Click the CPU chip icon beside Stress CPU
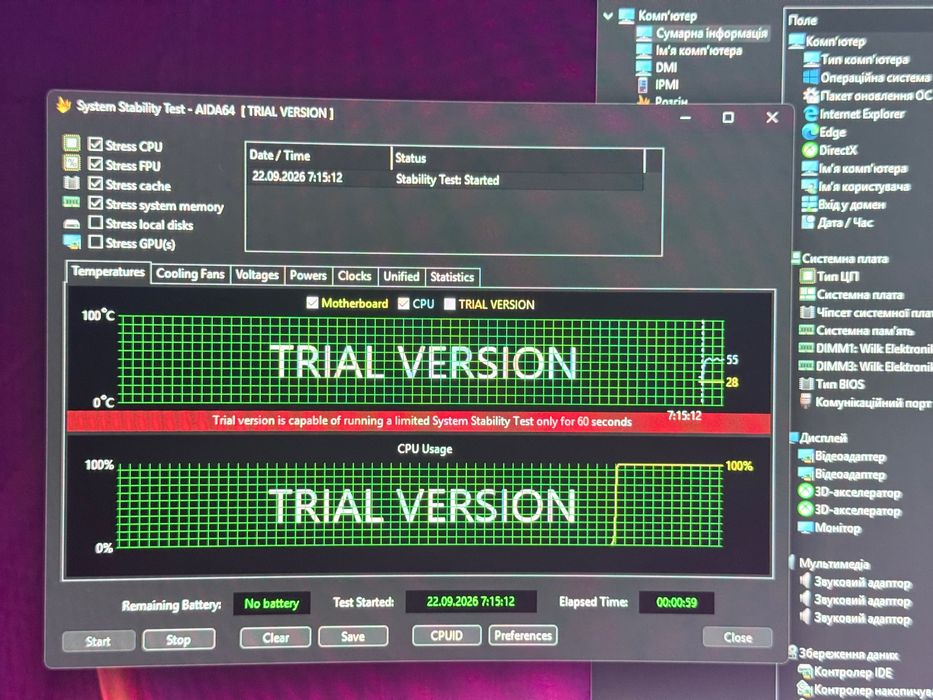The height and width of the screenshot is (700, 933). pos(71,143)
